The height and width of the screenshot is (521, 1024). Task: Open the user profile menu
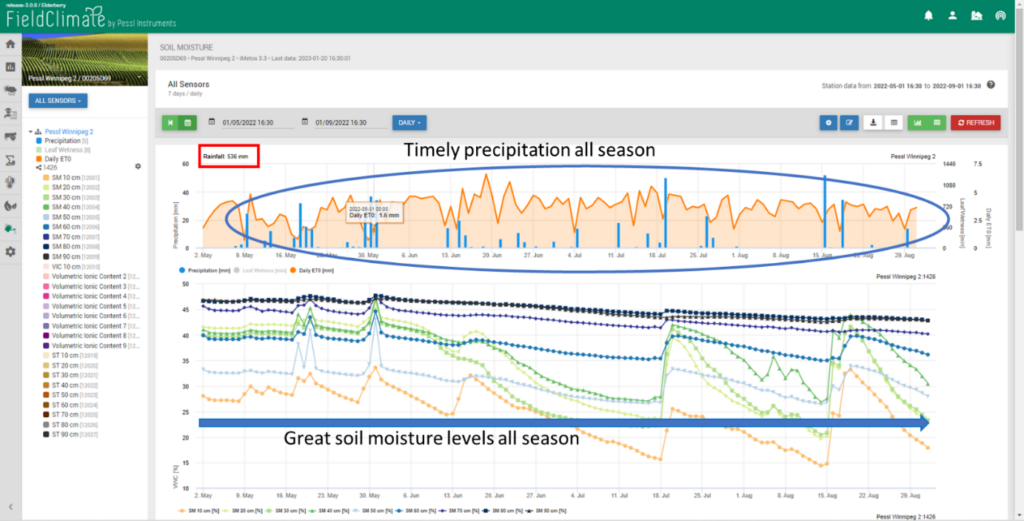[x=952, y=16]
